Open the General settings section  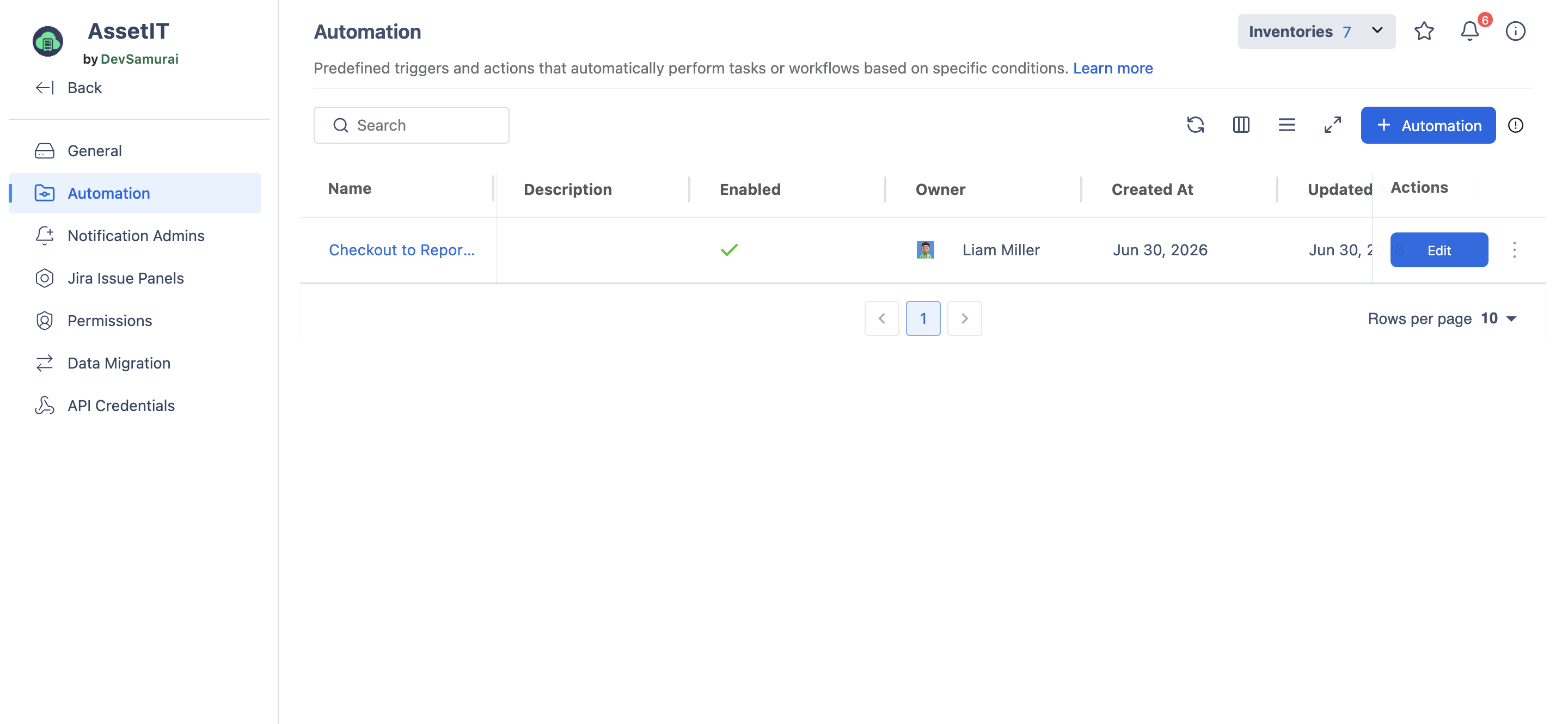(x=134, y=150)
